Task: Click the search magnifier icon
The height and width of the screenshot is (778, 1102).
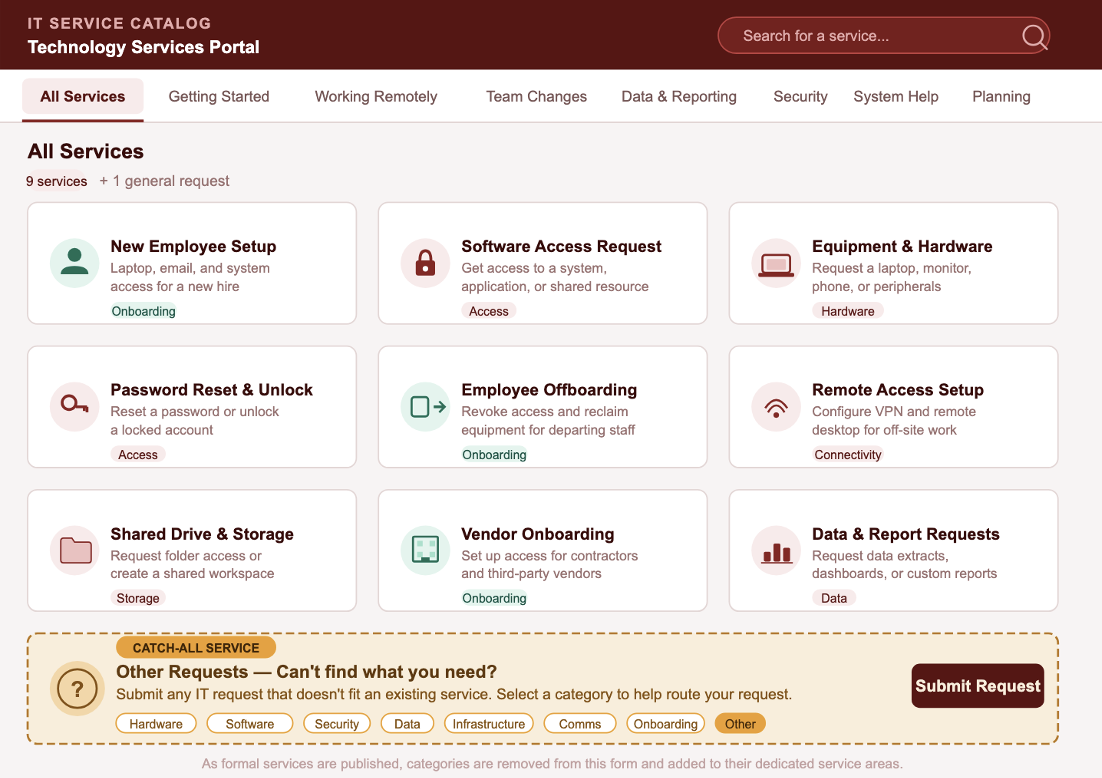Action: [x=1034, y=37]
